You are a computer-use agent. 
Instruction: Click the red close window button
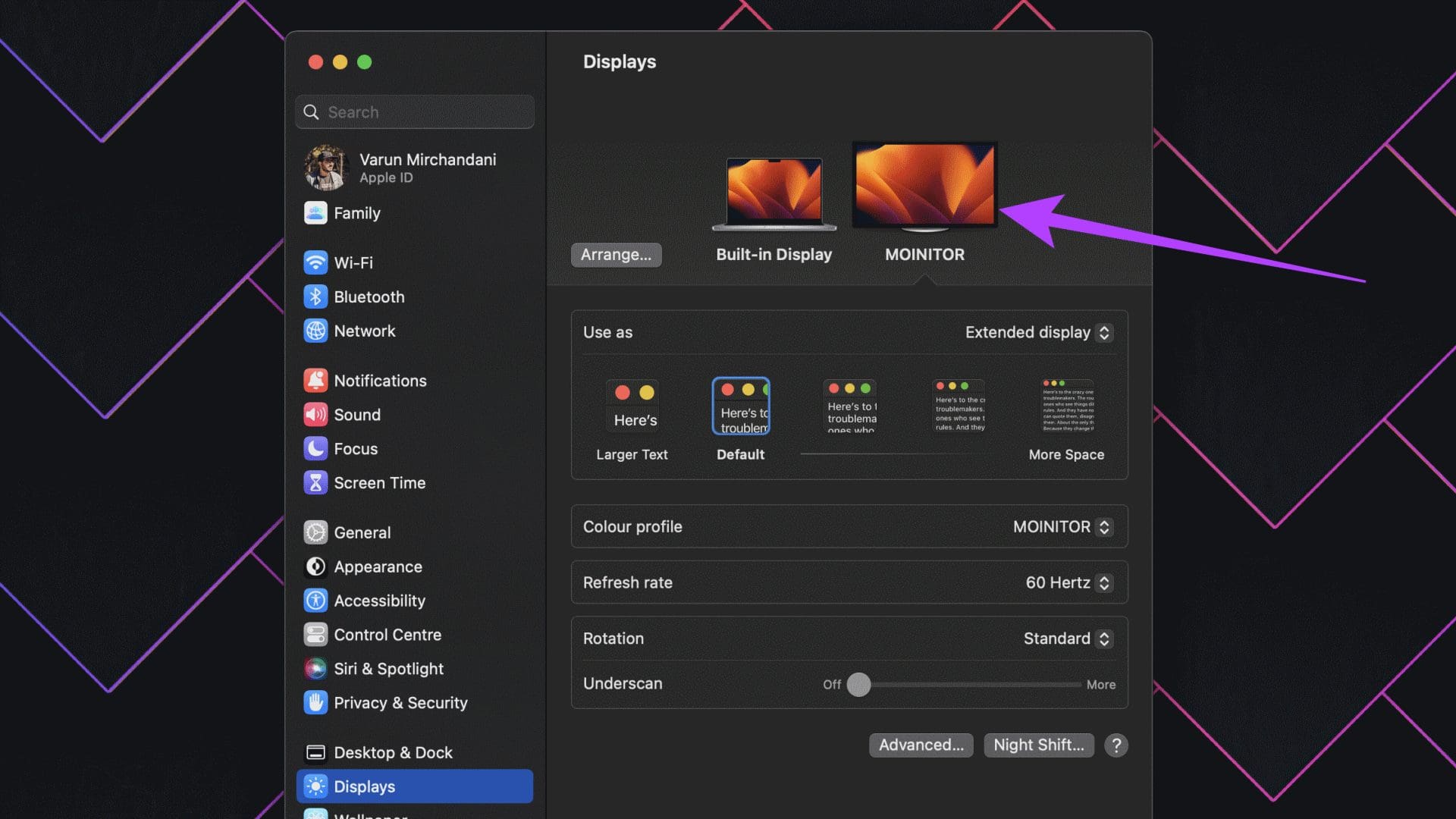click(x=315, y=62)
